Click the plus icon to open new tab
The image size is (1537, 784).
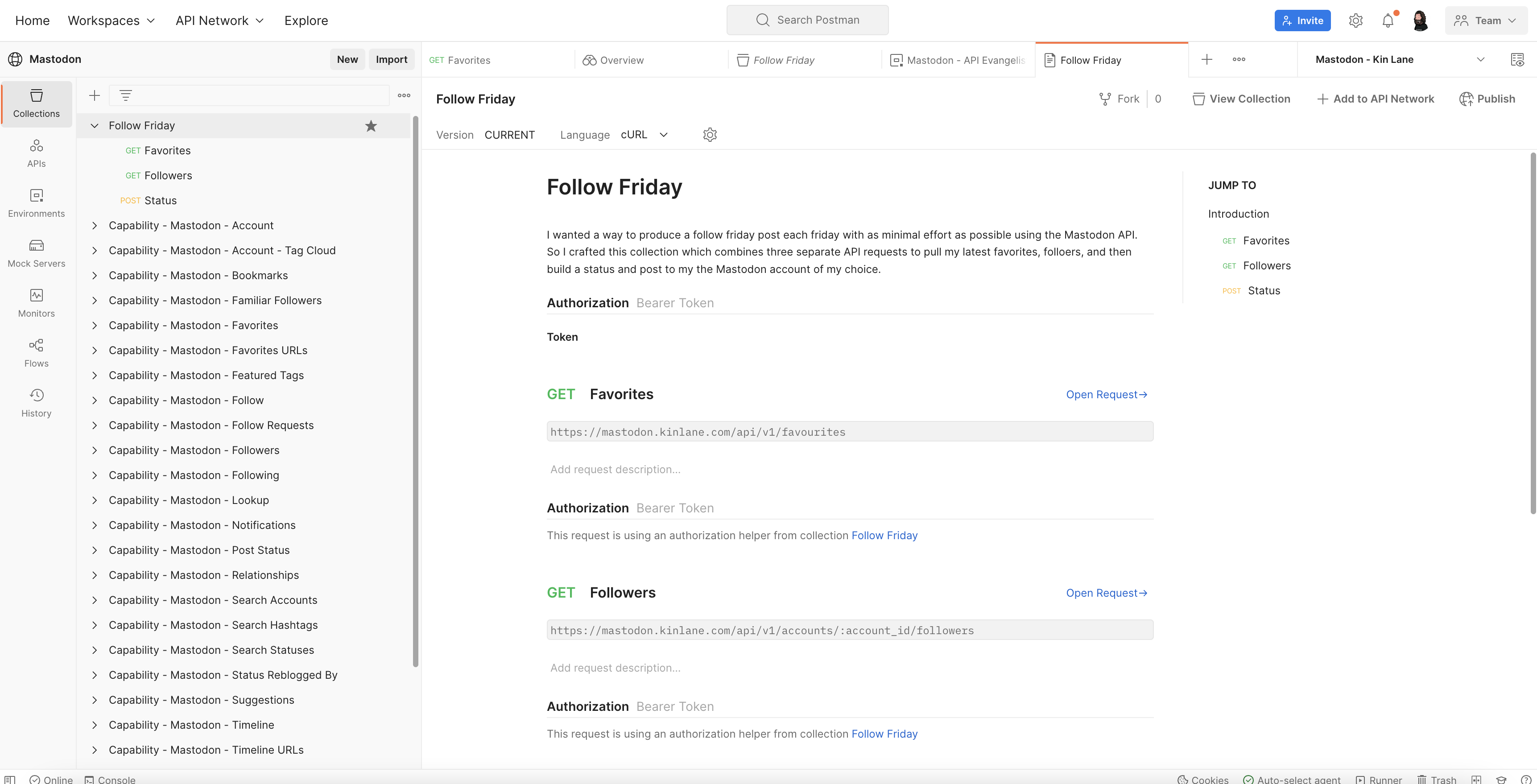[1206, 60]
